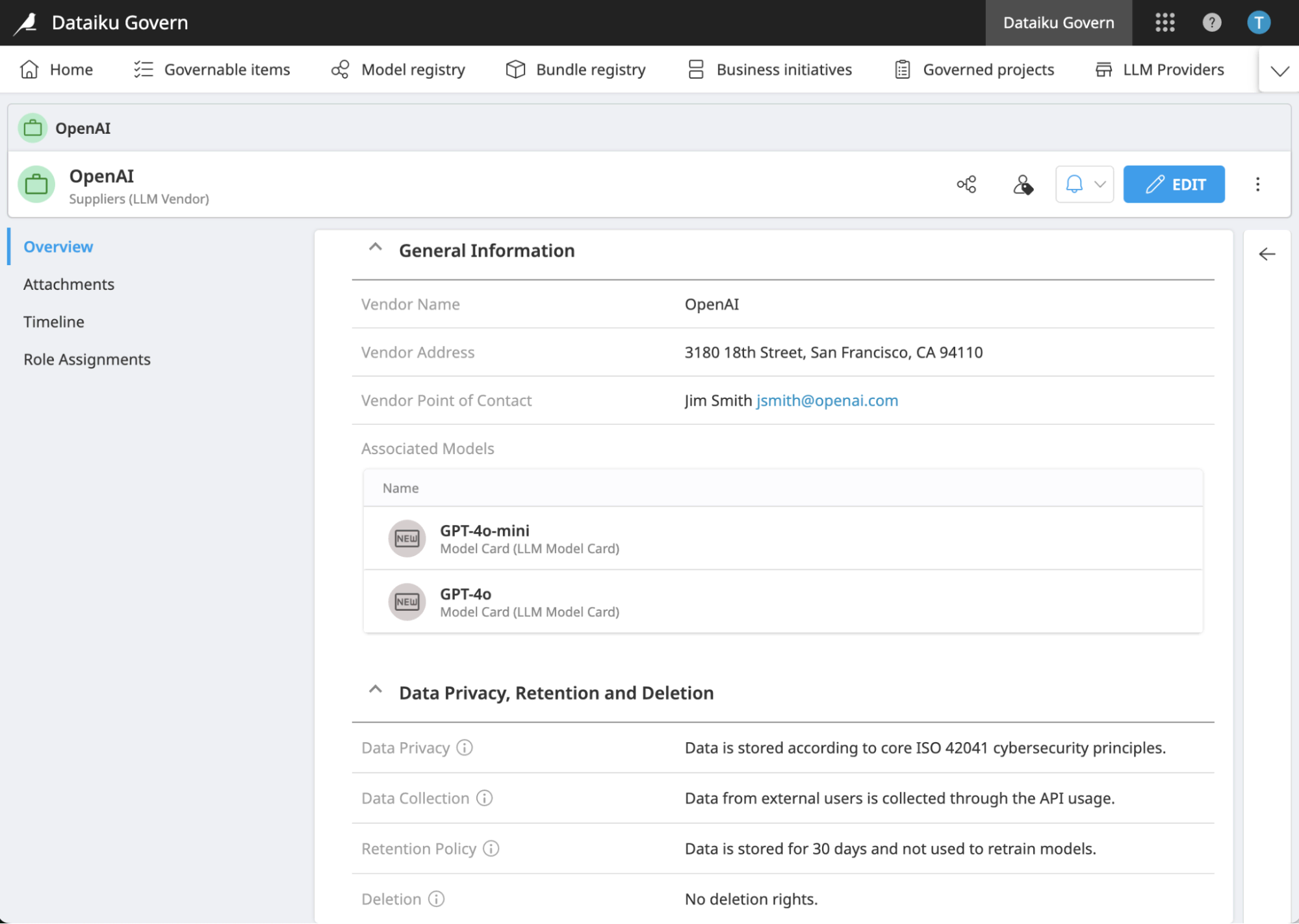Open the GPT-4o-mini model link

point(485,531)
